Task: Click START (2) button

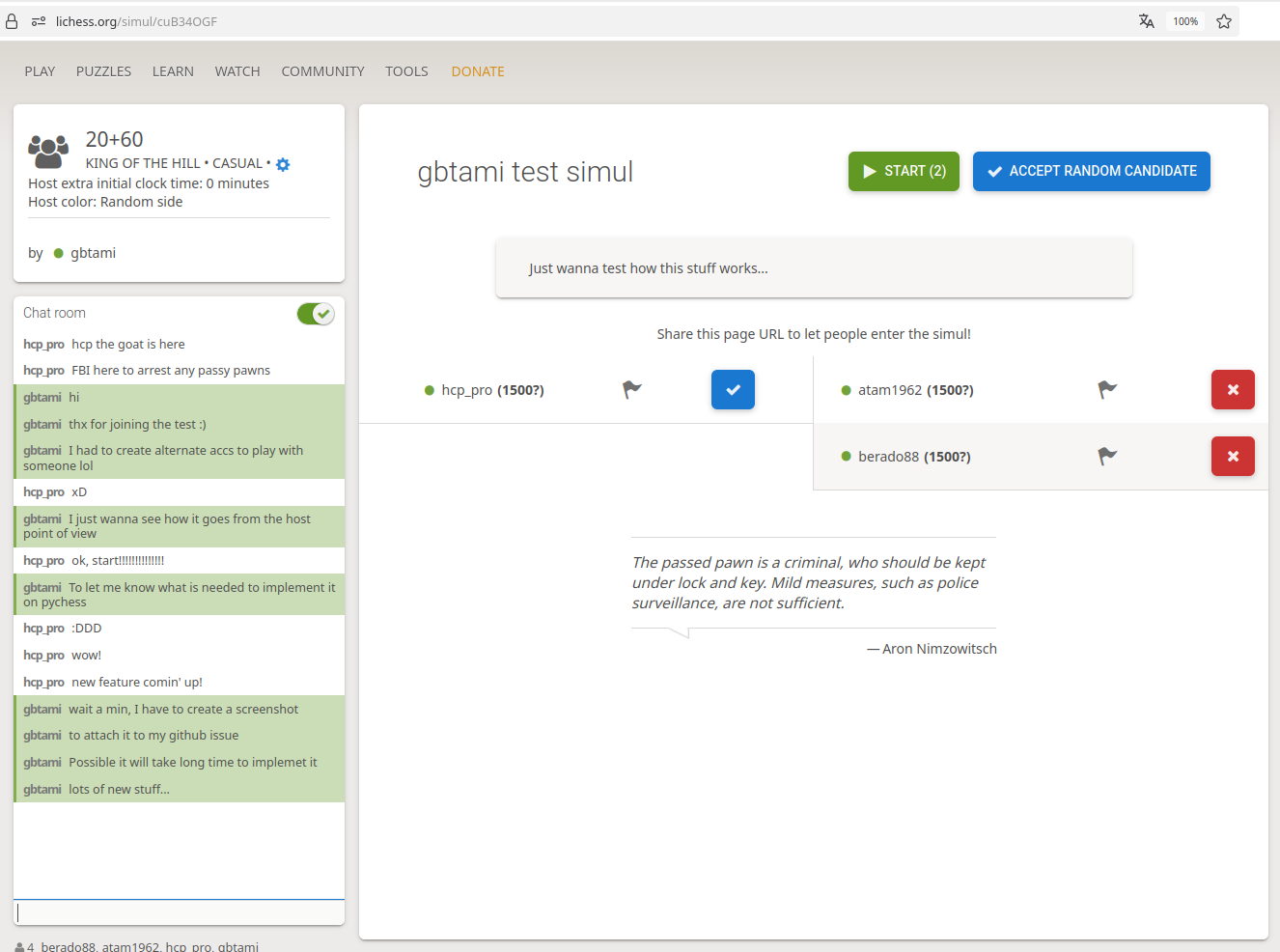Action: point(904,171)
